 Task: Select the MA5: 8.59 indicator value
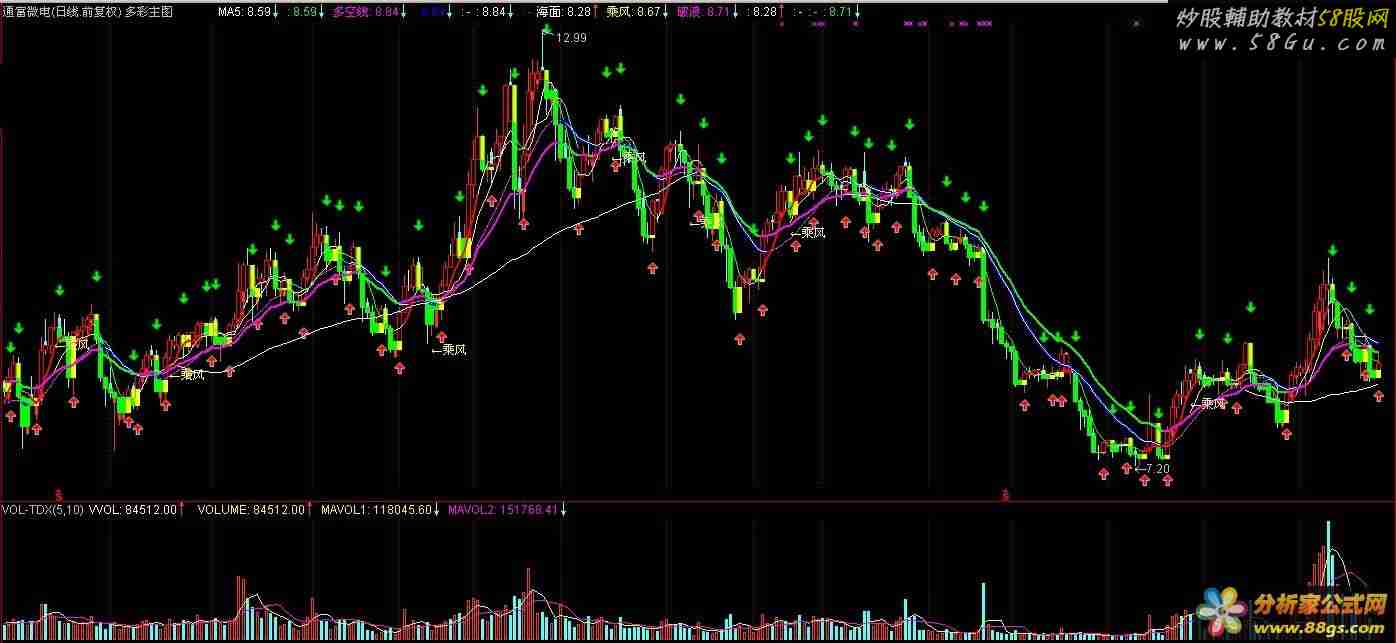pyautogui.click(x=245, y=11)
